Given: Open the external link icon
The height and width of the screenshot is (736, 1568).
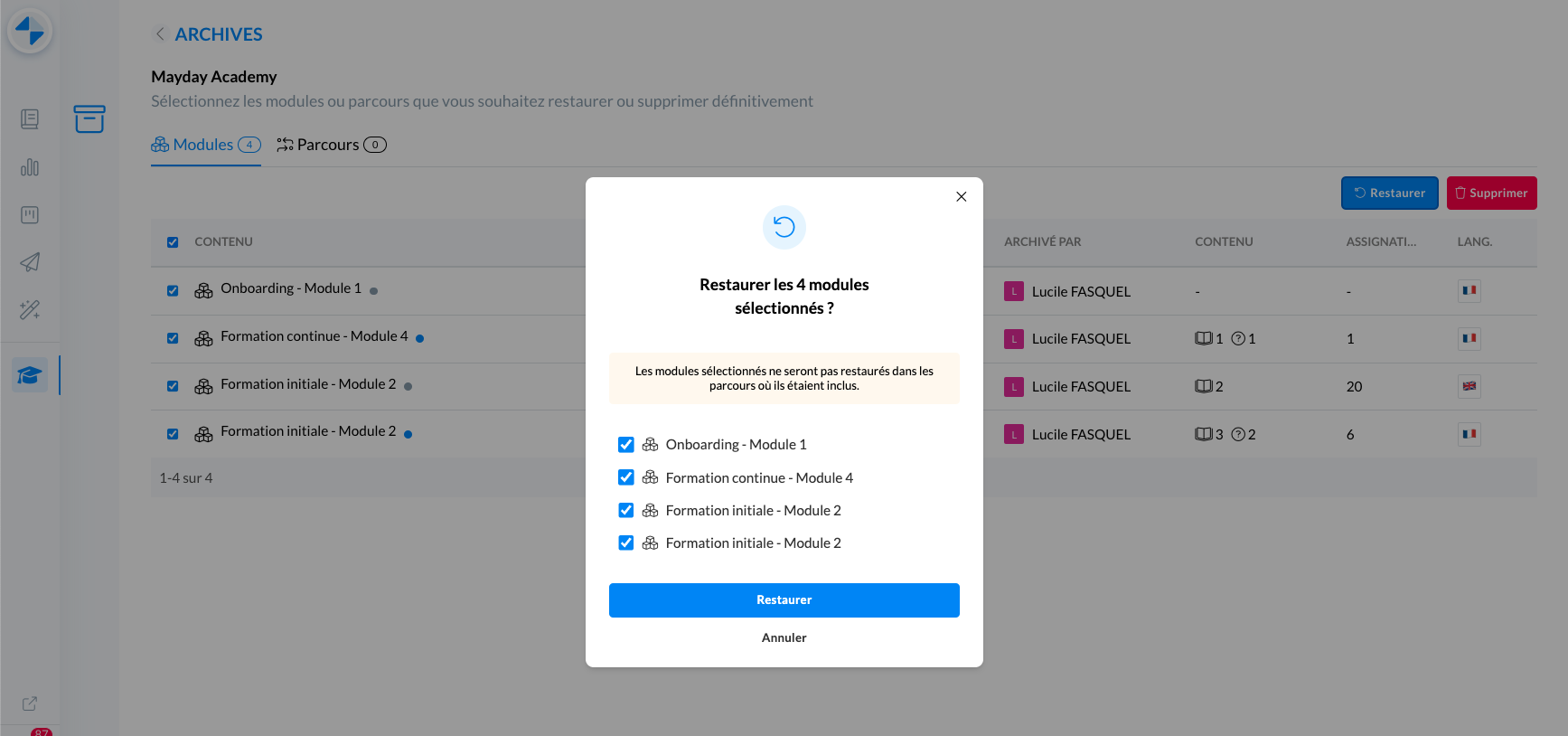Looking at the screenshot, I should 30,703.
